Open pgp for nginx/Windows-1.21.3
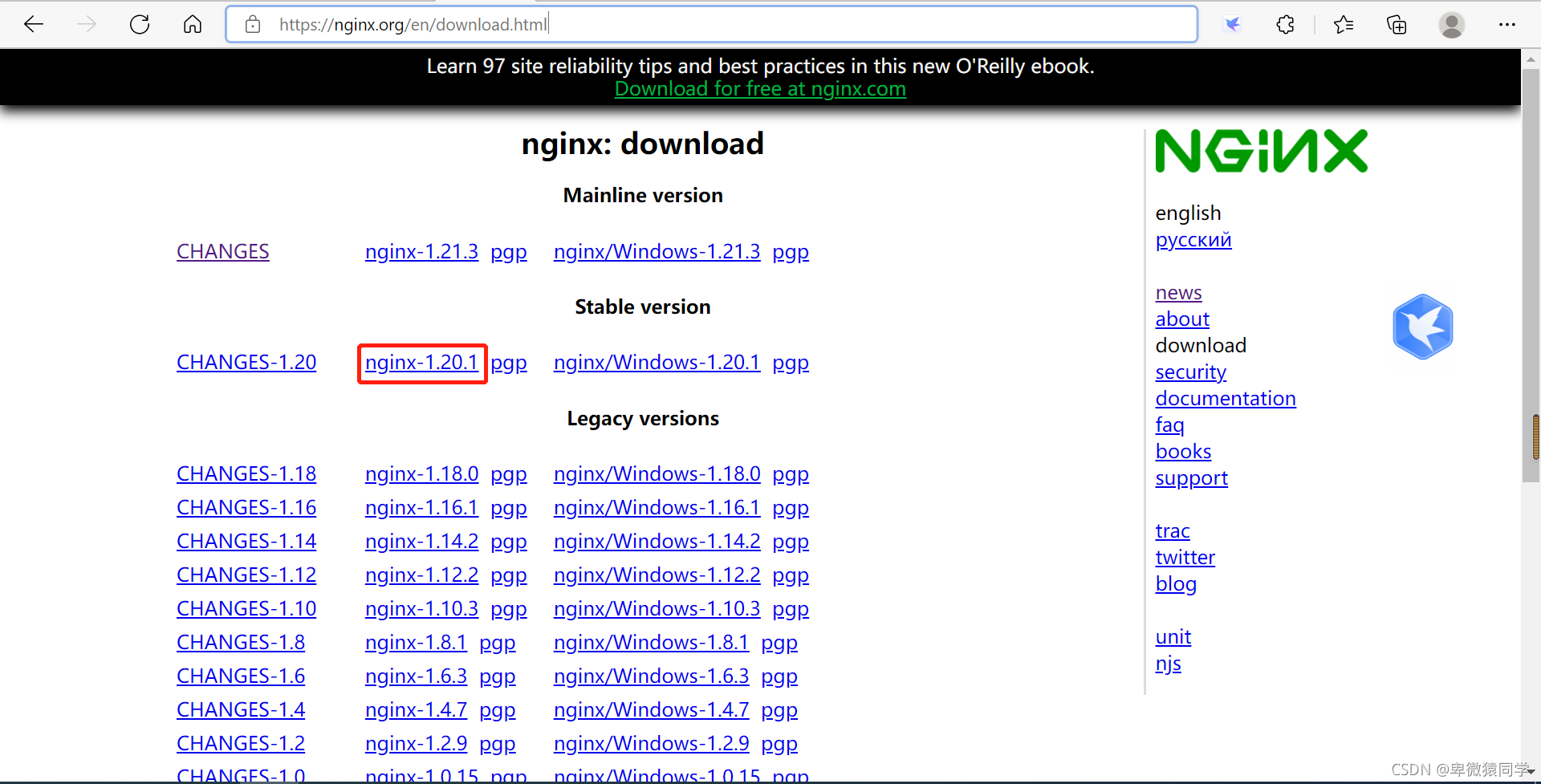The width and height of the screenshot is (1541, 784). tap(791, 253)
